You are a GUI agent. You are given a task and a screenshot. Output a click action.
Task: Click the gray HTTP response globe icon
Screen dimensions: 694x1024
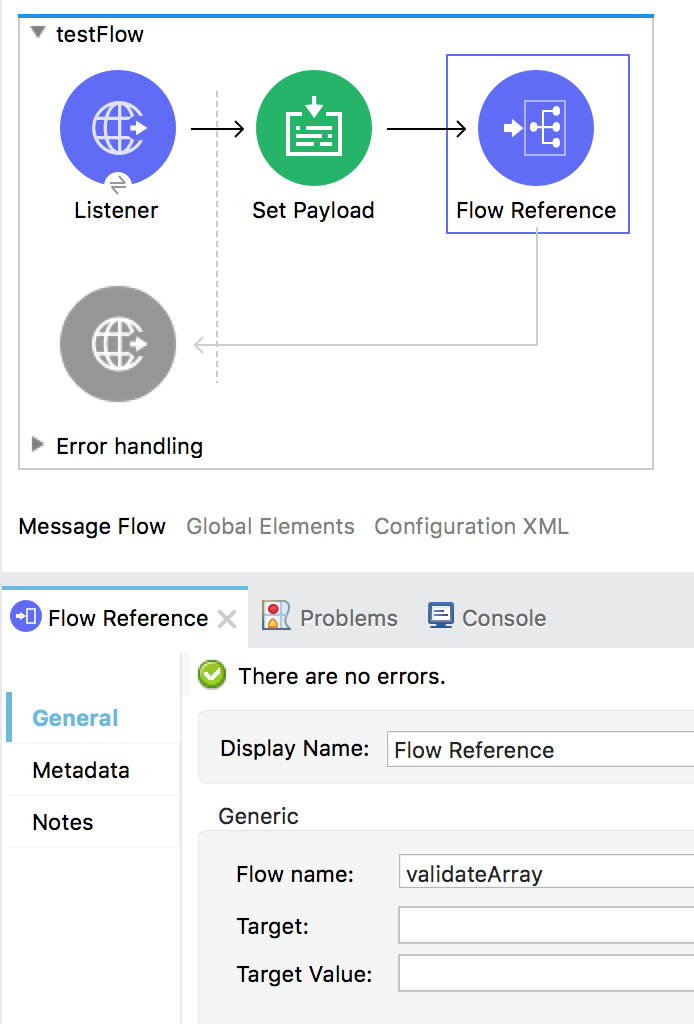[x=118, y=344]
